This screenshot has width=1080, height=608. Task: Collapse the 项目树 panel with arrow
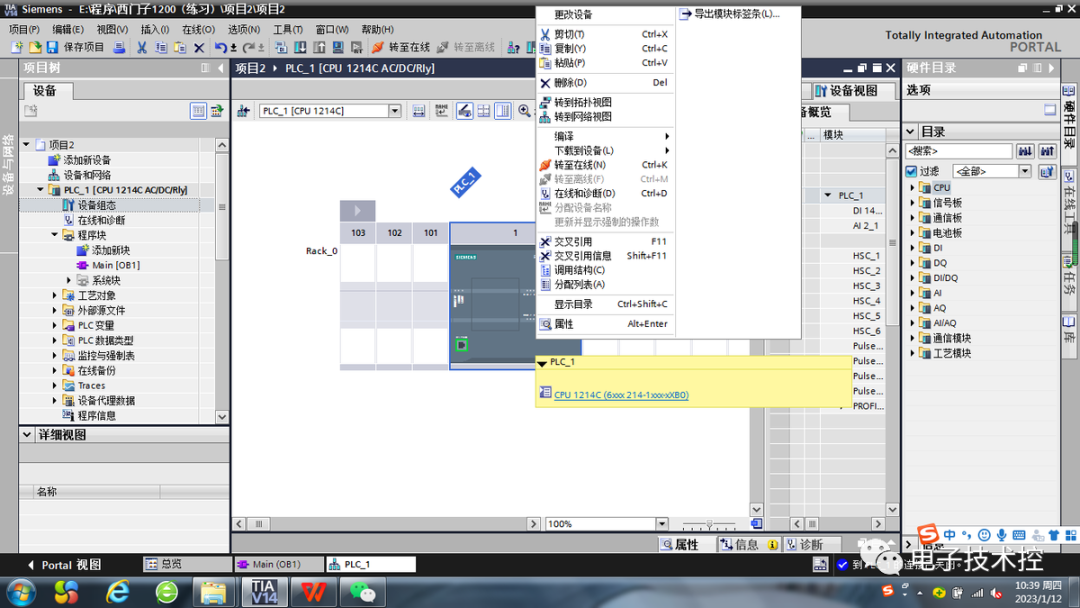[x=220, y=67]
